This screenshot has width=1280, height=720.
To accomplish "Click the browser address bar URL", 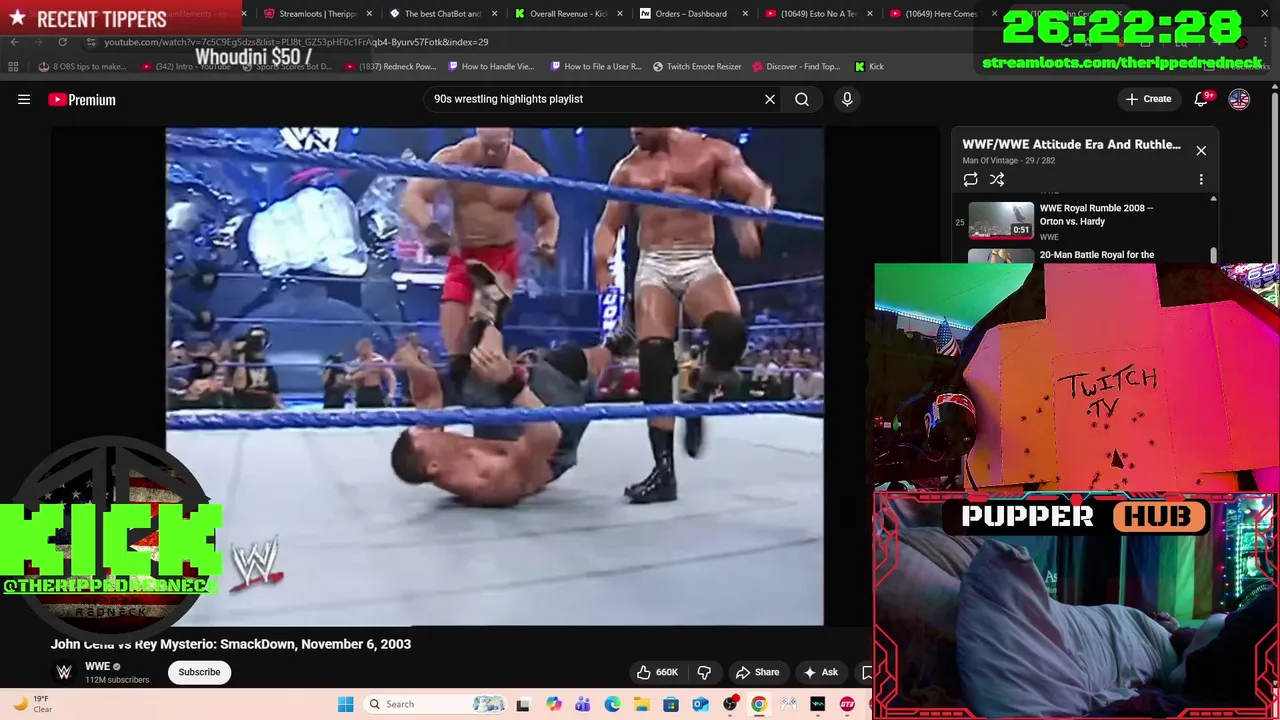I will pos(296,42).
